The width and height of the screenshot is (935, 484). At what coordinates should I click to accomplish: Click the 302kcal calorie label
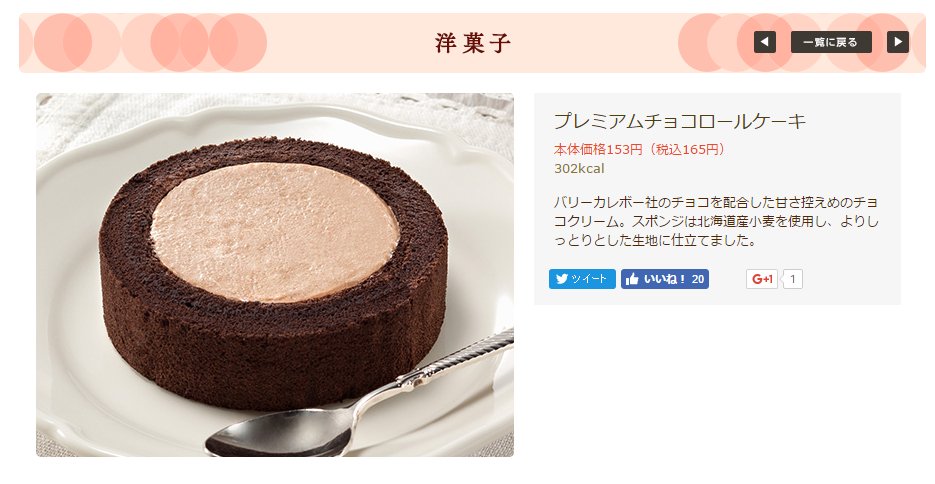coord(579,169)
